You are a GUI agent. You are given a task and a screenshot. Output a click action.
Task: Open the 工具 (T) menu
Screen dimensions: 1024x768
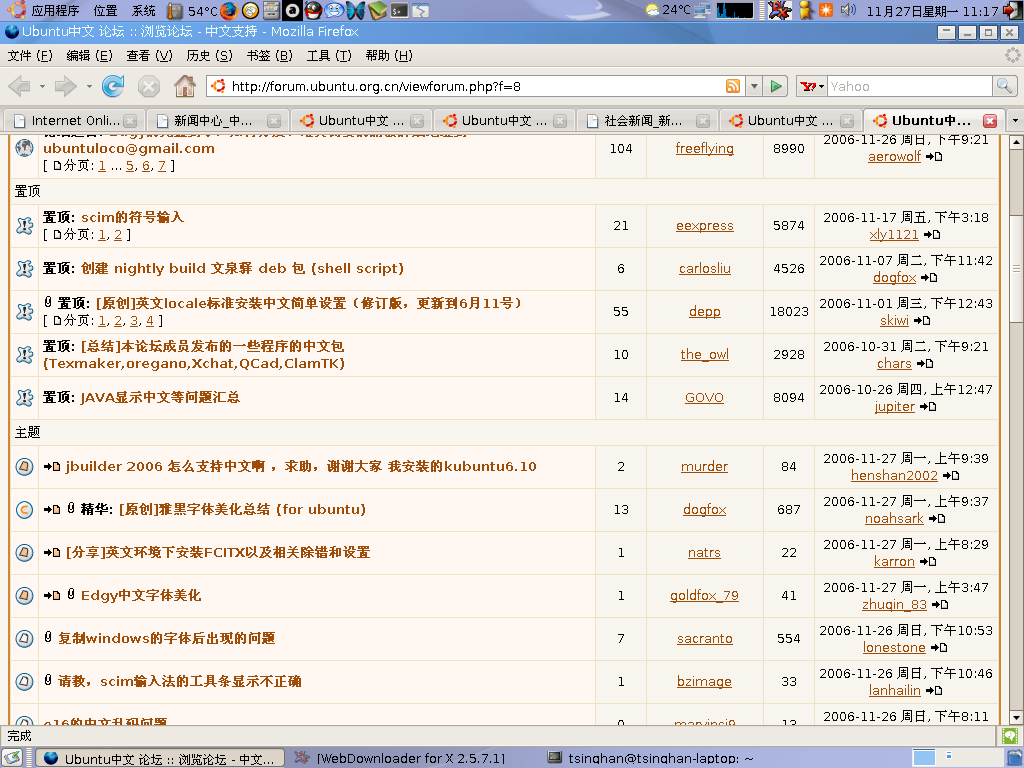329,56
